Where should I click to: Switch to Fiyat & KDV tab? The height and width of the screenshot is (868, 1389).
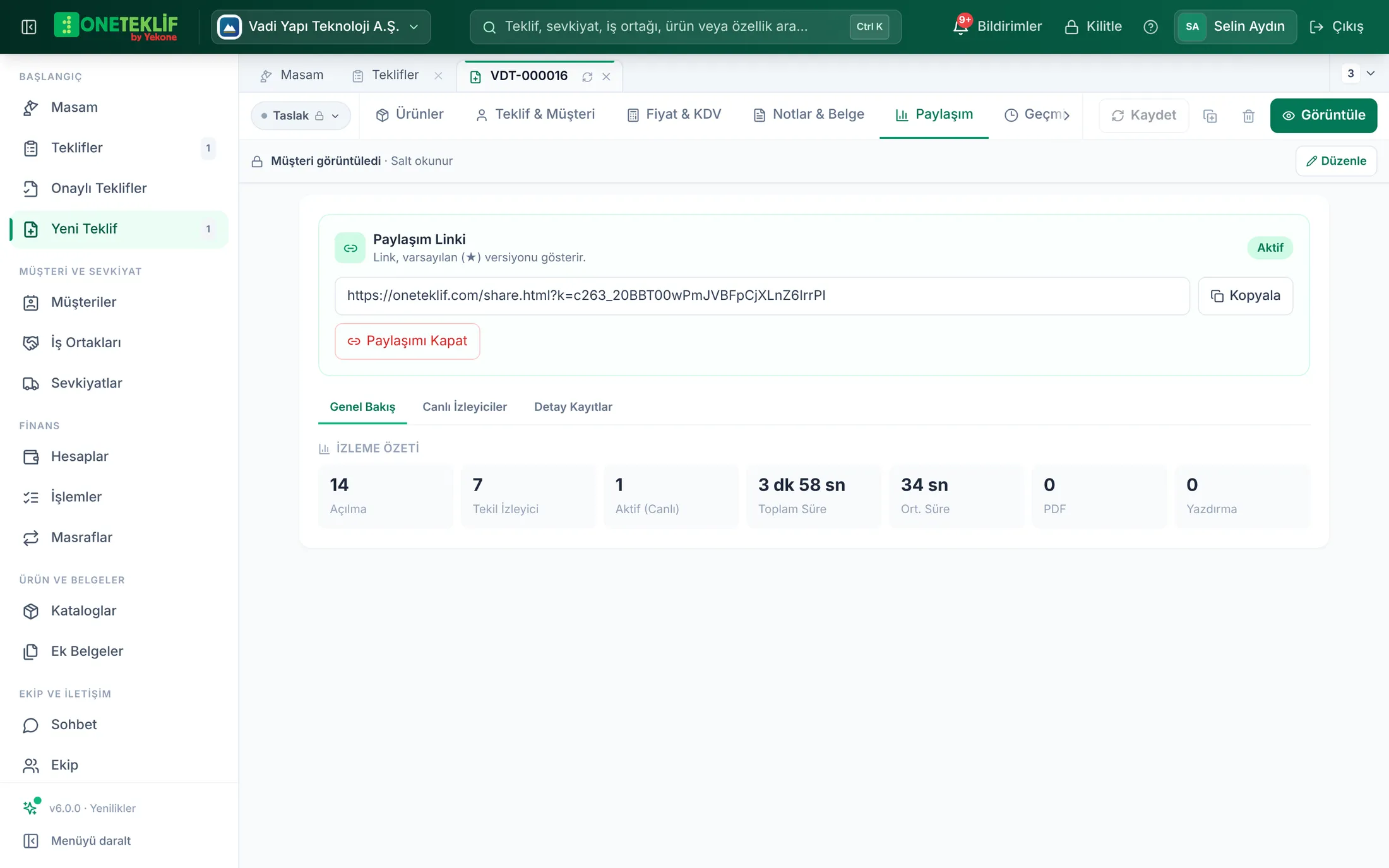point(674,114)
